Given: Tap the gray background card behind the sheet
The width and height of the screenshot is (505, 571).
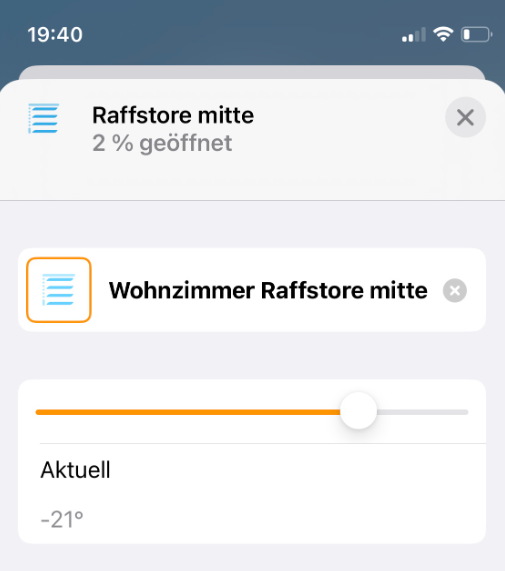Looking at the screenshot, I should (x=252, y=72).
